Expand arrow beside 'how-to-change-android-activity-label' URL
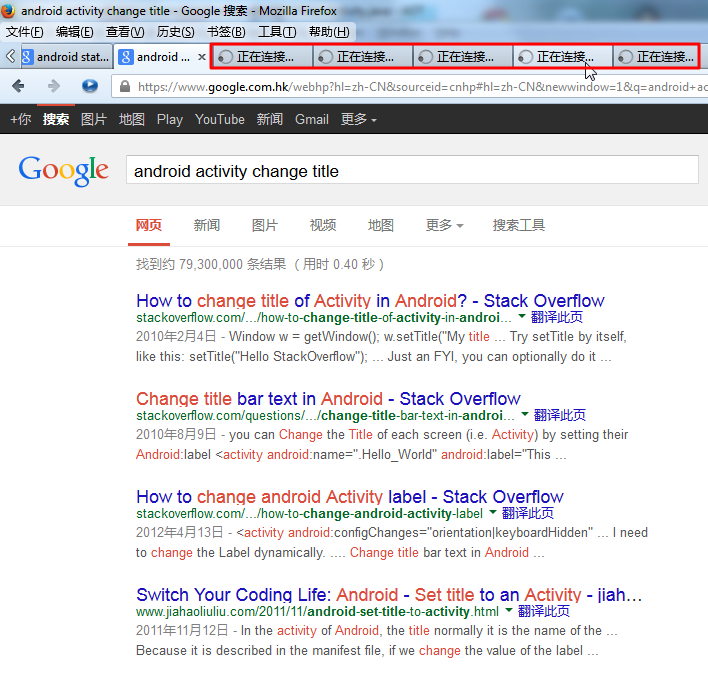 pos(493,512)
